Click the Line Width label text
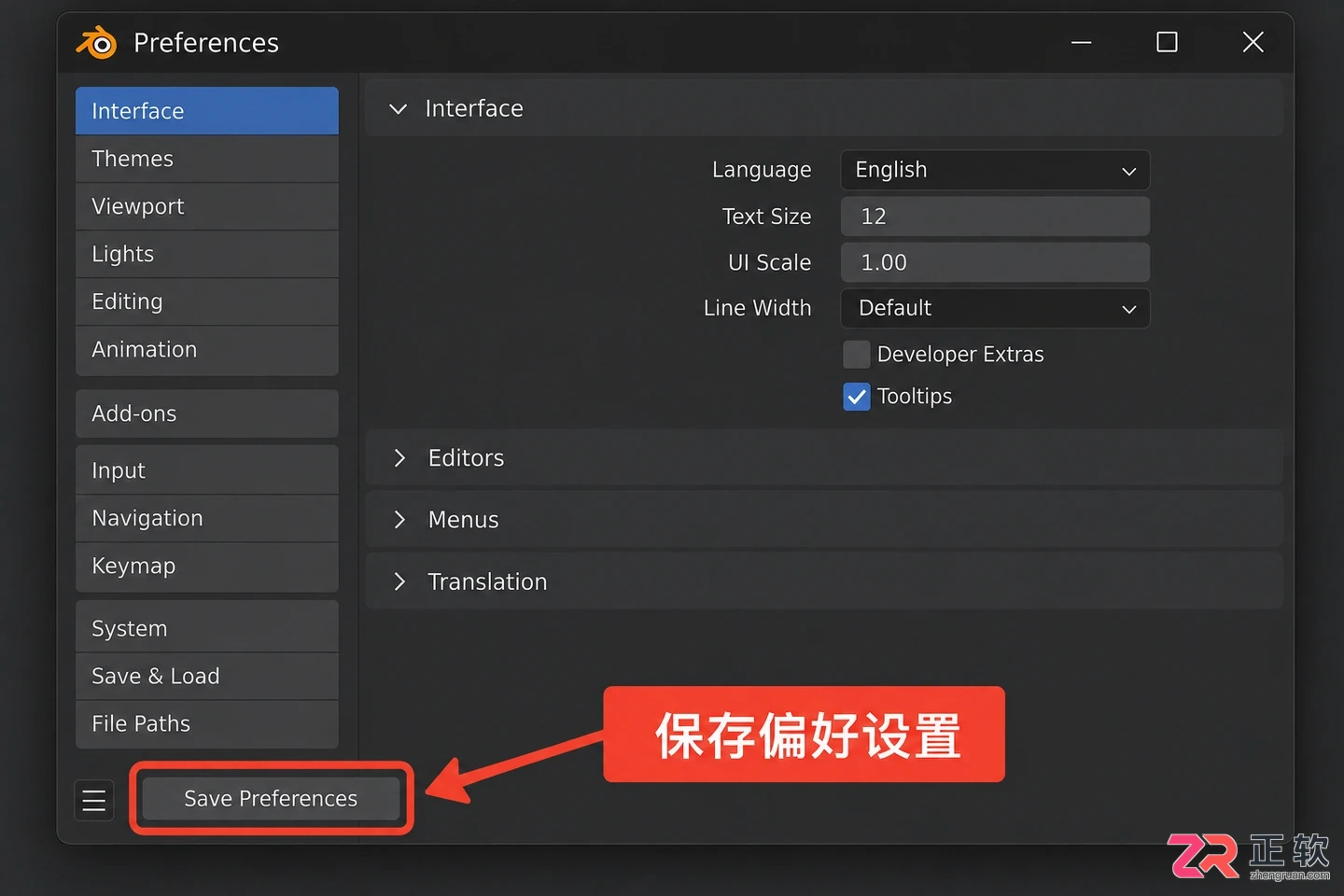The image size is (1344, 896). [757, 308]
